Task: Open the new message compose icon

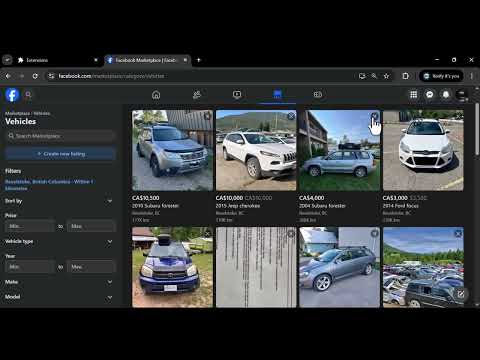Action: click(x=461, y=294)
